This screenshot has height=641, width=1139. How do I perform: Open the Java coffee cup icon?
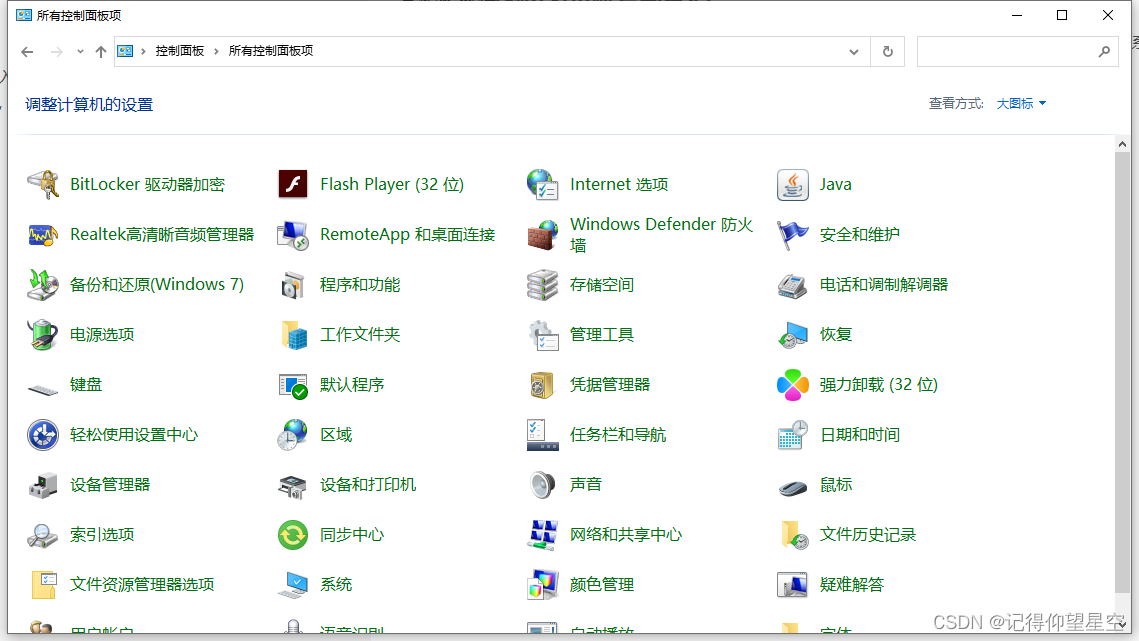[x=793, y=185]
